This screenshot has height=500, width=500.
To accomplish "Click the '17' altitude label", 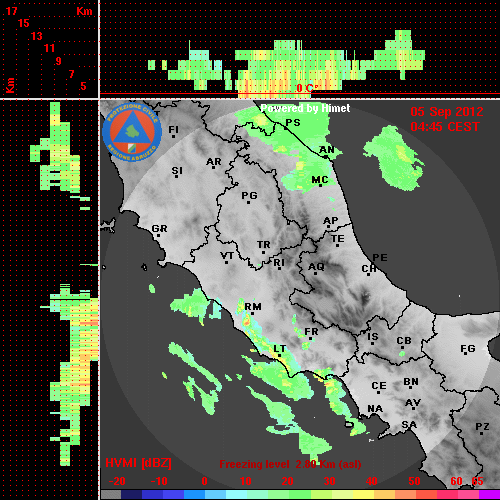I will (11, 11).
